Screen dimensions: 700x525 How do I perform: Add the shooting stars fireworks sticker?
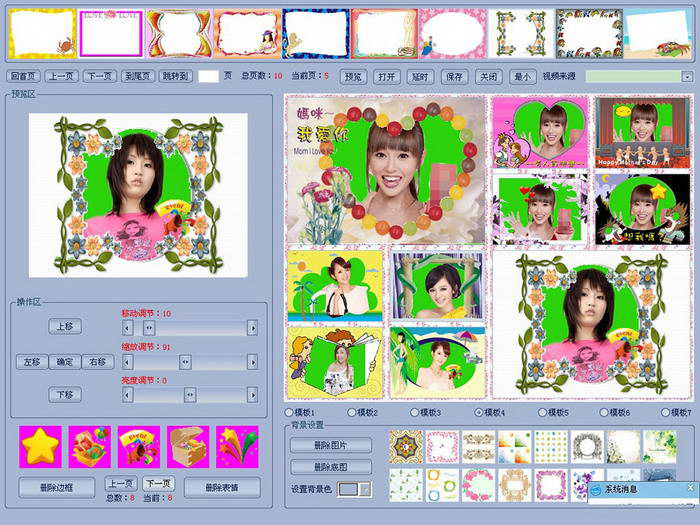(x=237, y=447)
